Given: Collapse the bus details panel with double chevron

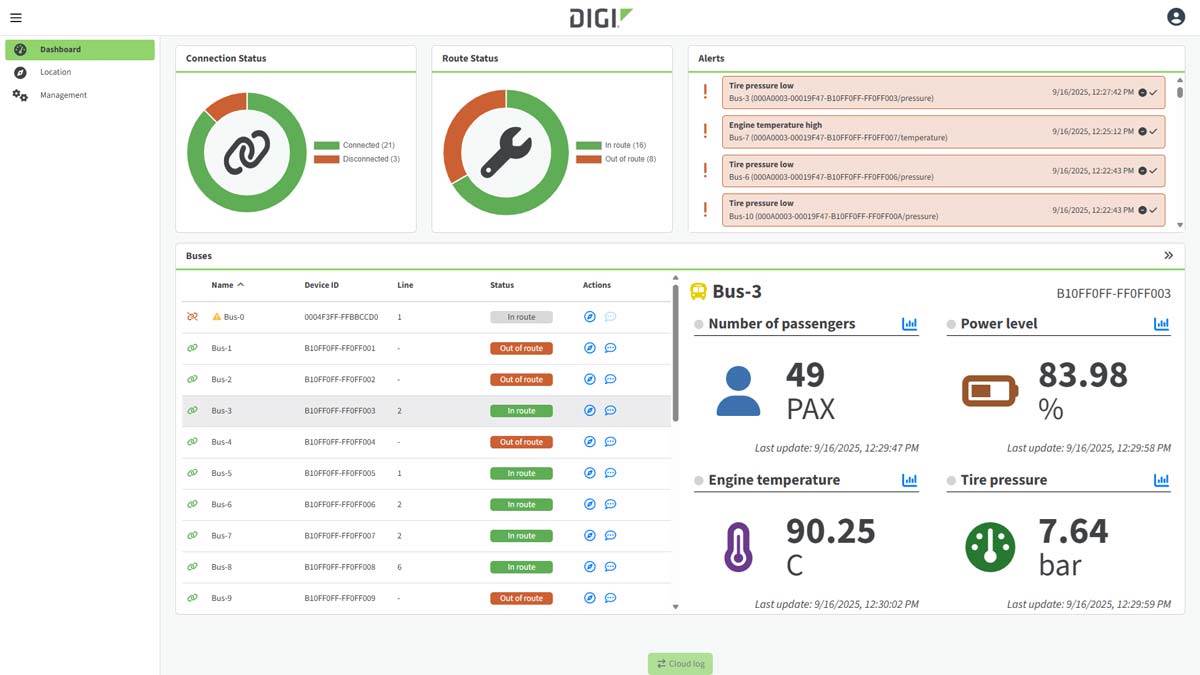Looking at the screenshot, I should click(1168, 256).
